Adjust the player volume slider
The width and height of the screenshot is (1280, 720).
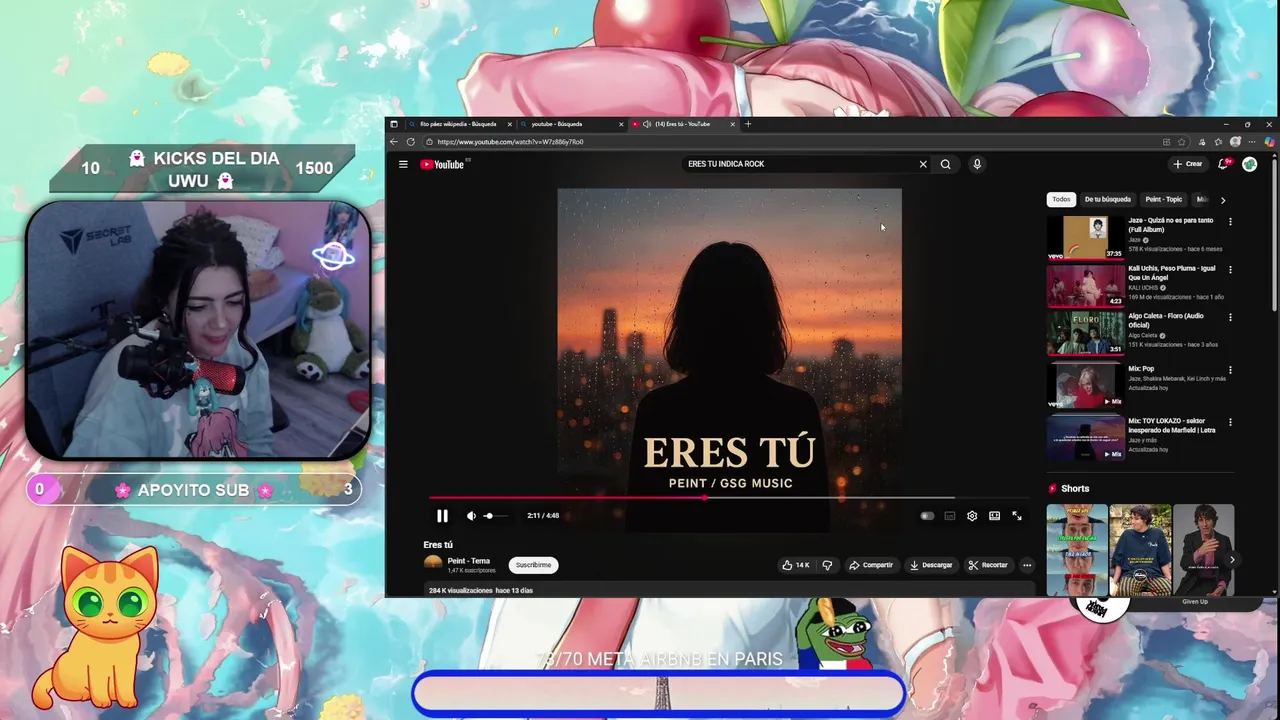tap(495, 516)
